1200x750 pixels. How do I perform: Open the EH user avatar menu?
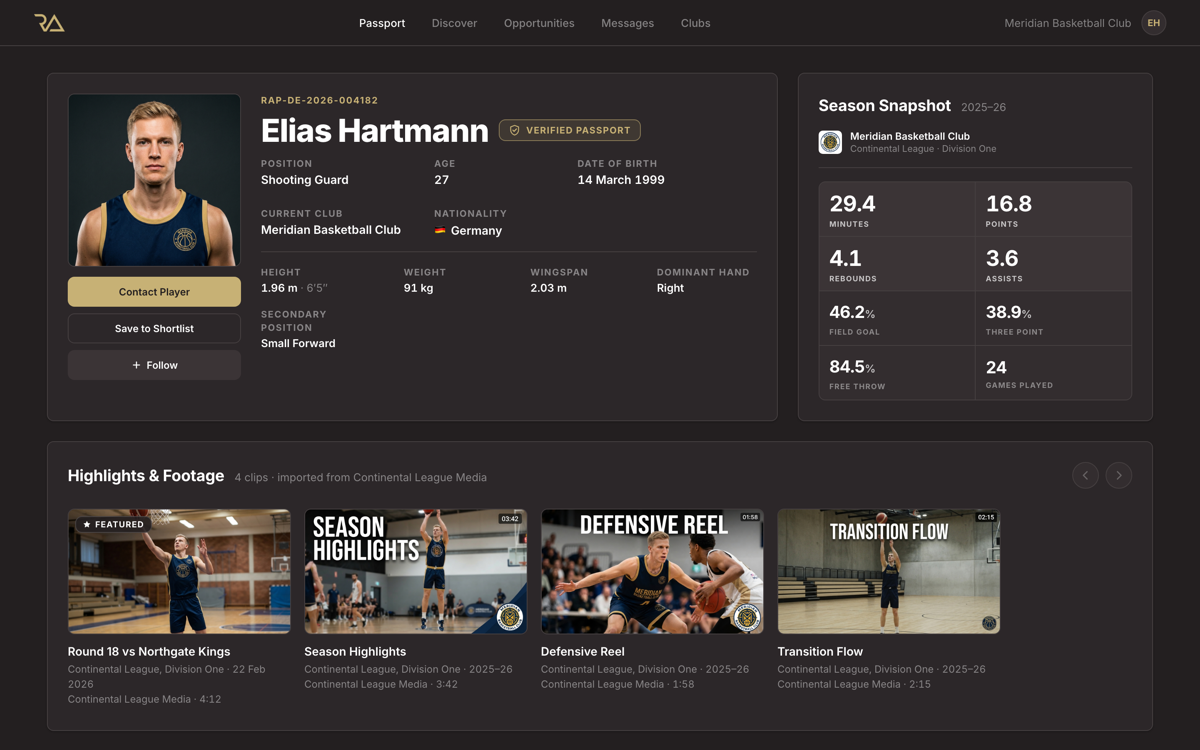coord(1154,23)
